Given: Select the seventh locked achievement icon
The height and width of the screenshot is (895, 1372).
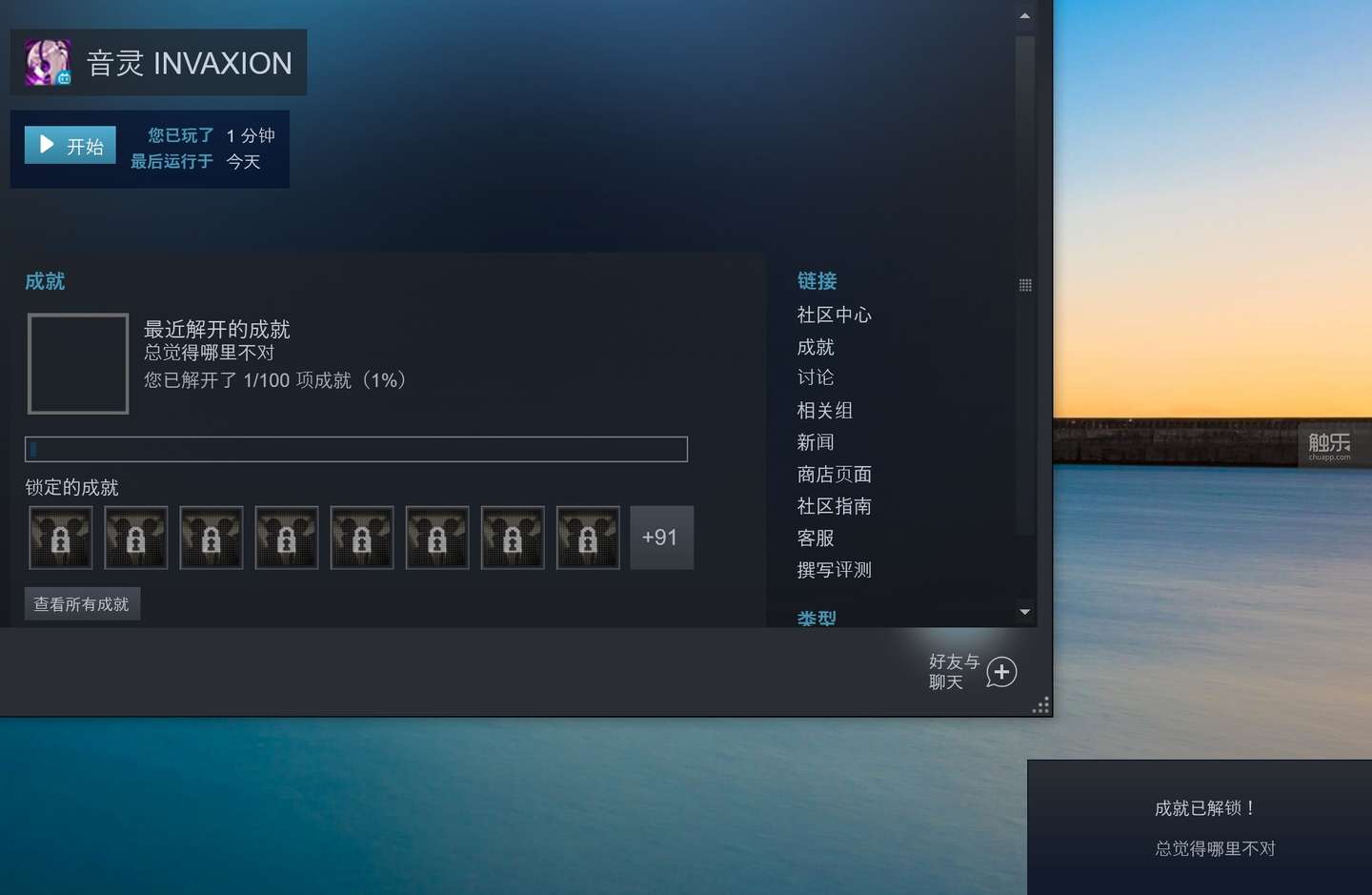Looking at the screenshot, I should coord(512,538).
